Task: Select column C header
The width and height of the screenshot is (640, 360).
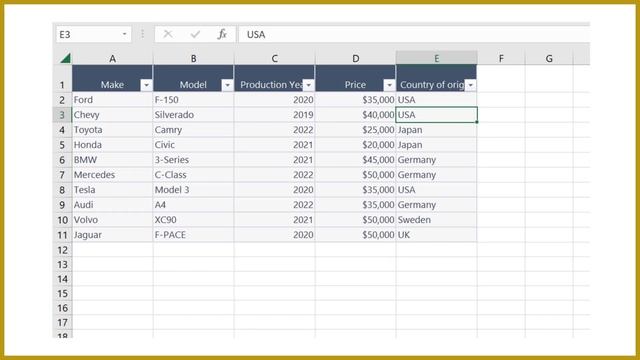Action: pos(275,58)
